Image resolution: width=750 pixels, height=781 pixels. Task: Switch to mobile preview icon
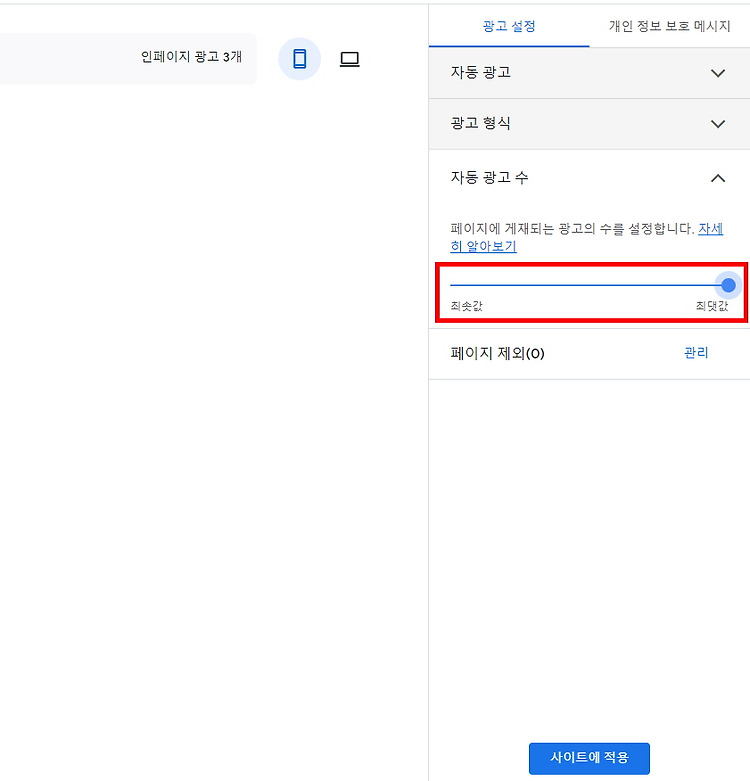[x=299, y=59]
